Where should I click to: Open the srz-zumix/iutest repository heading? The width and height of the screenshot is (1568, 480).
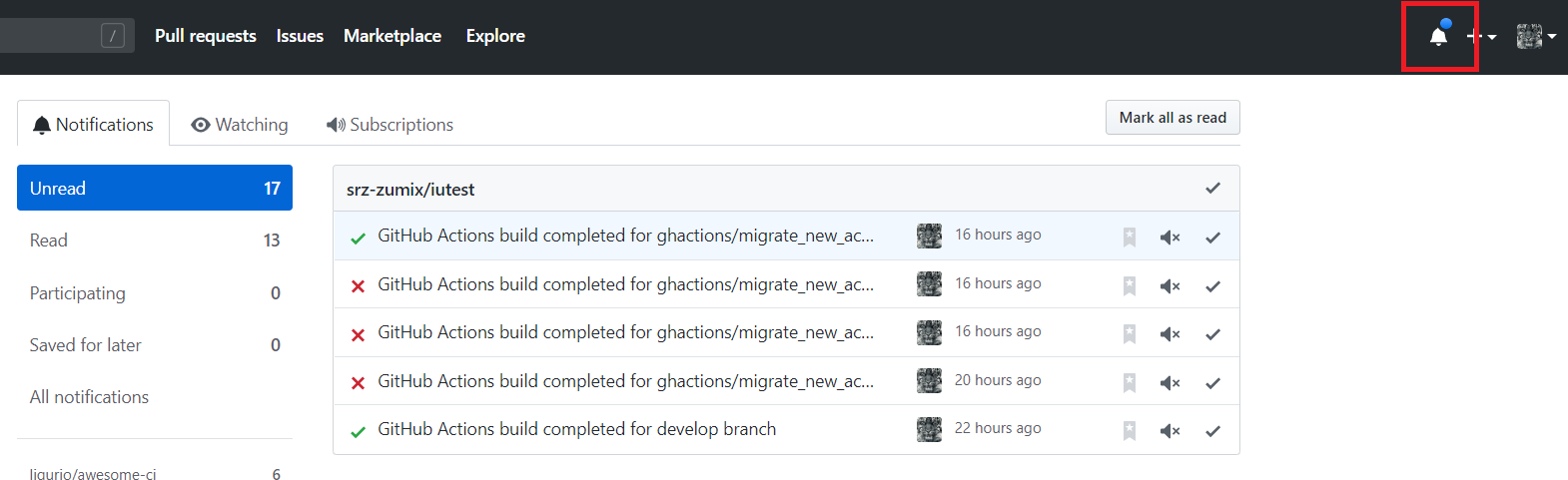click(x=410, y=190)
